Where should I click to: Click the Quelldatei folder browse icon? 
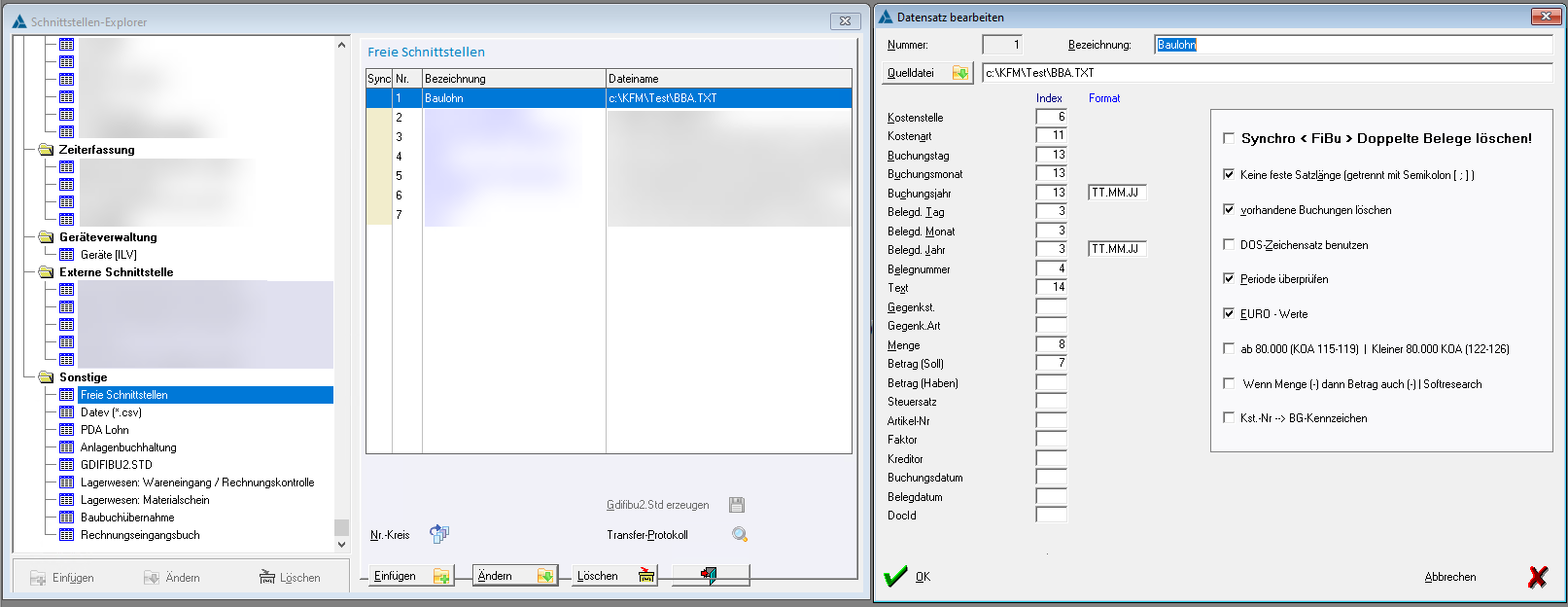(960, 73)
